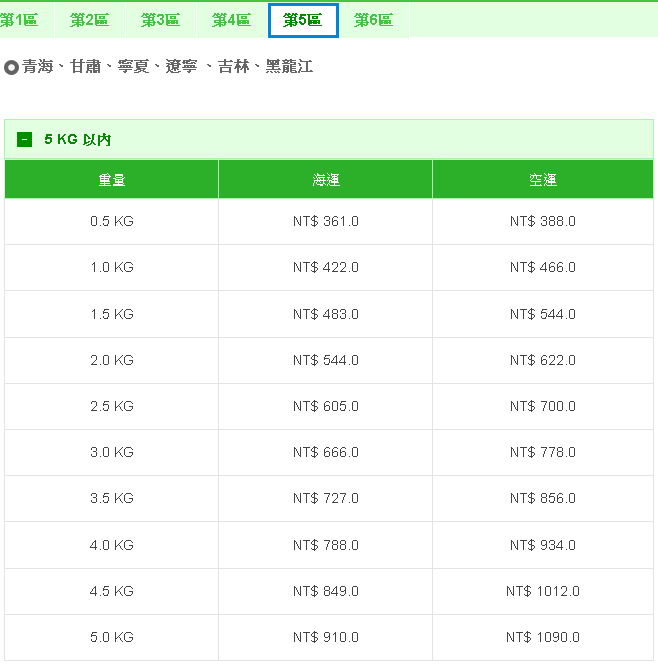The width and height of the screenshot is (658, 664).
Task: Open the 第2區 tab
Action: [x=89, y=20]
